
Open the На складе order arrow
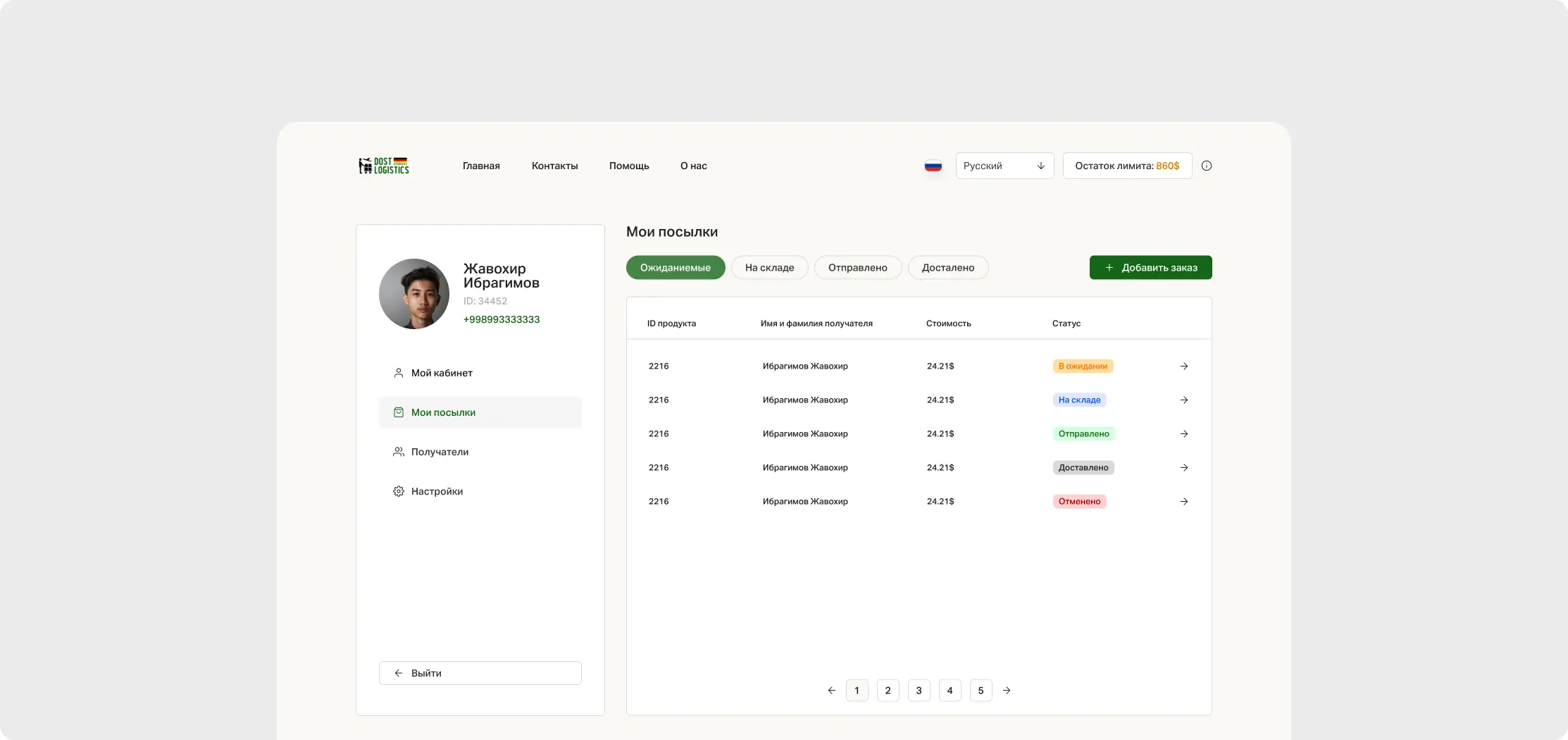tap(1184, 400)
